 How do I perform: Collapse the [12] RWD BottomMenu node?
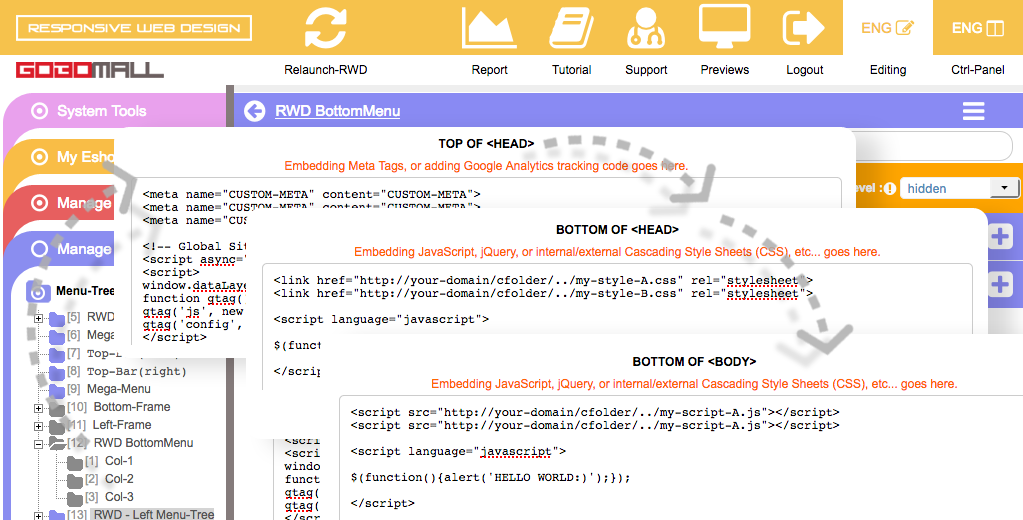[x=38, y=444]
